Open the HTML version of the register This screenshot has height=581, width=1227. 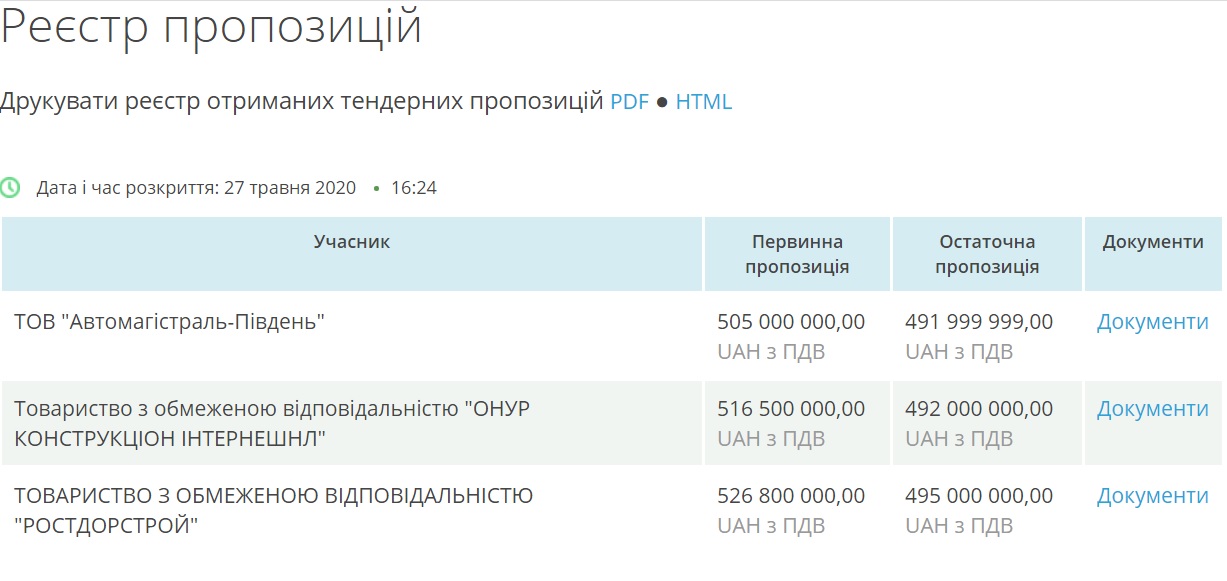point(704,101)
